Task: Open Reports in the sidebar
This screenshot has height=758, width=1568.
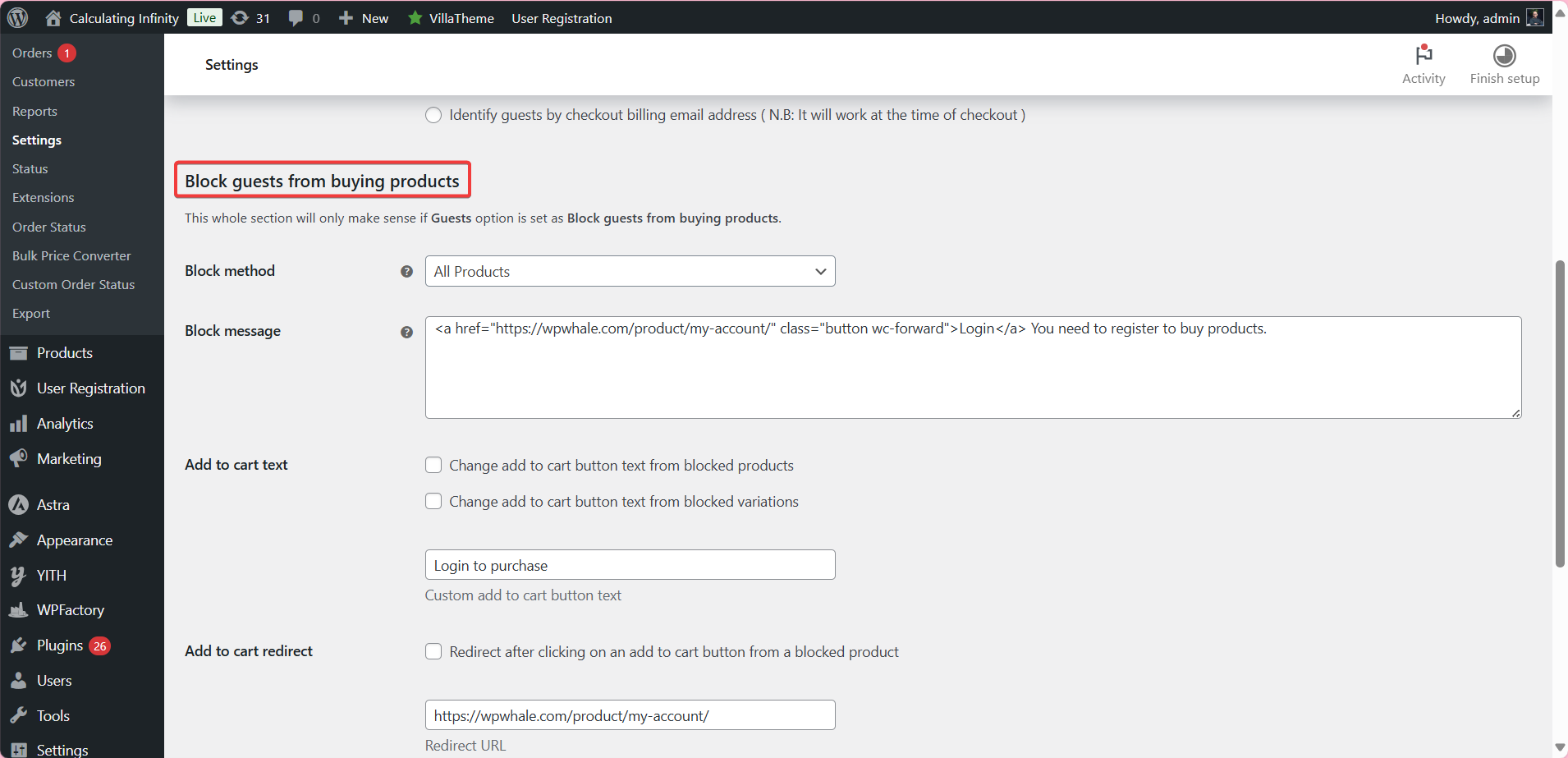Action: click(x=34, y=111)
